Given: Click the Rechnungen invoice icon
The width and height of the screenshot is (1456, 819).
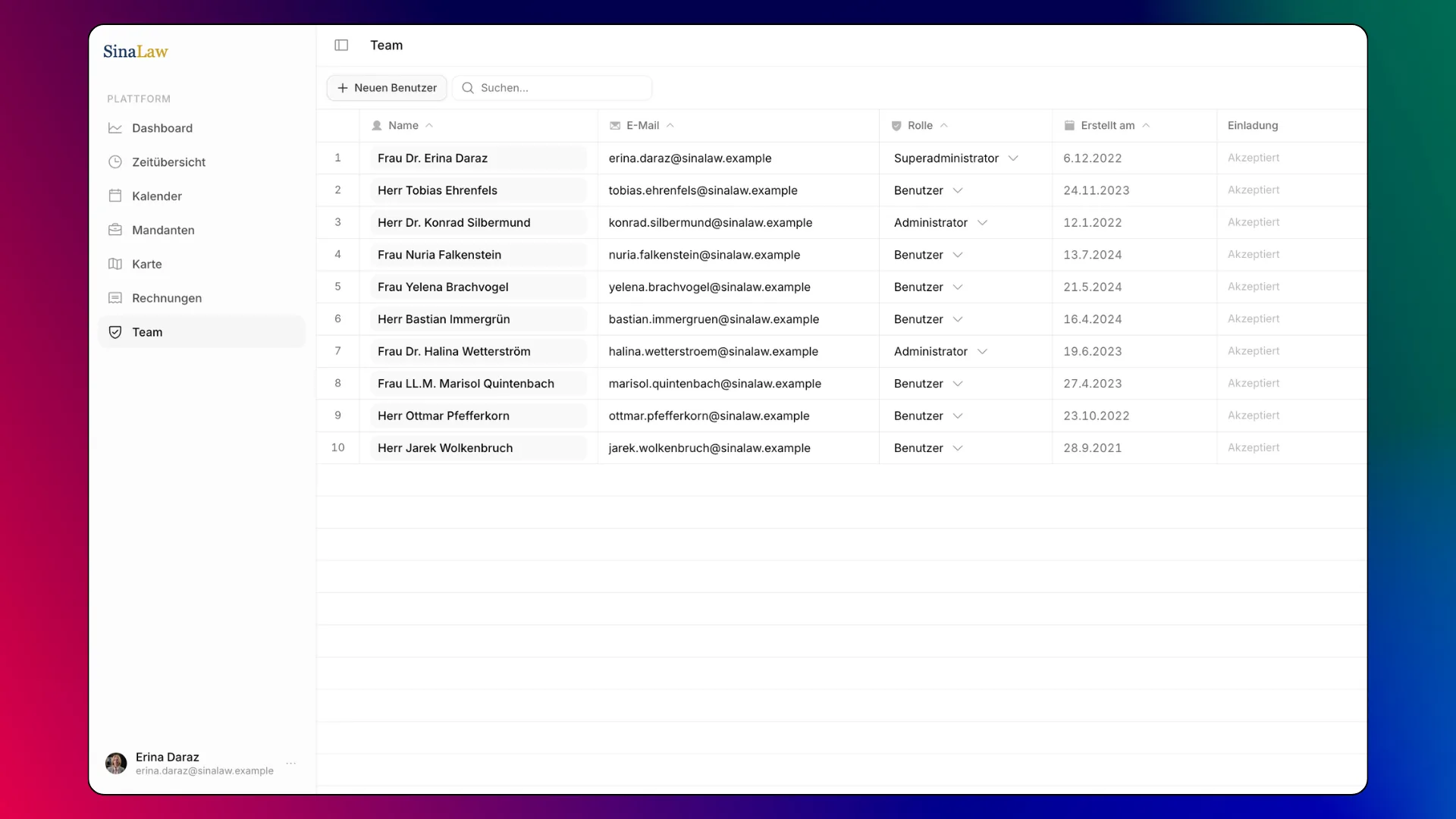Looking at the screenshot, I should [x=115, y=298].
